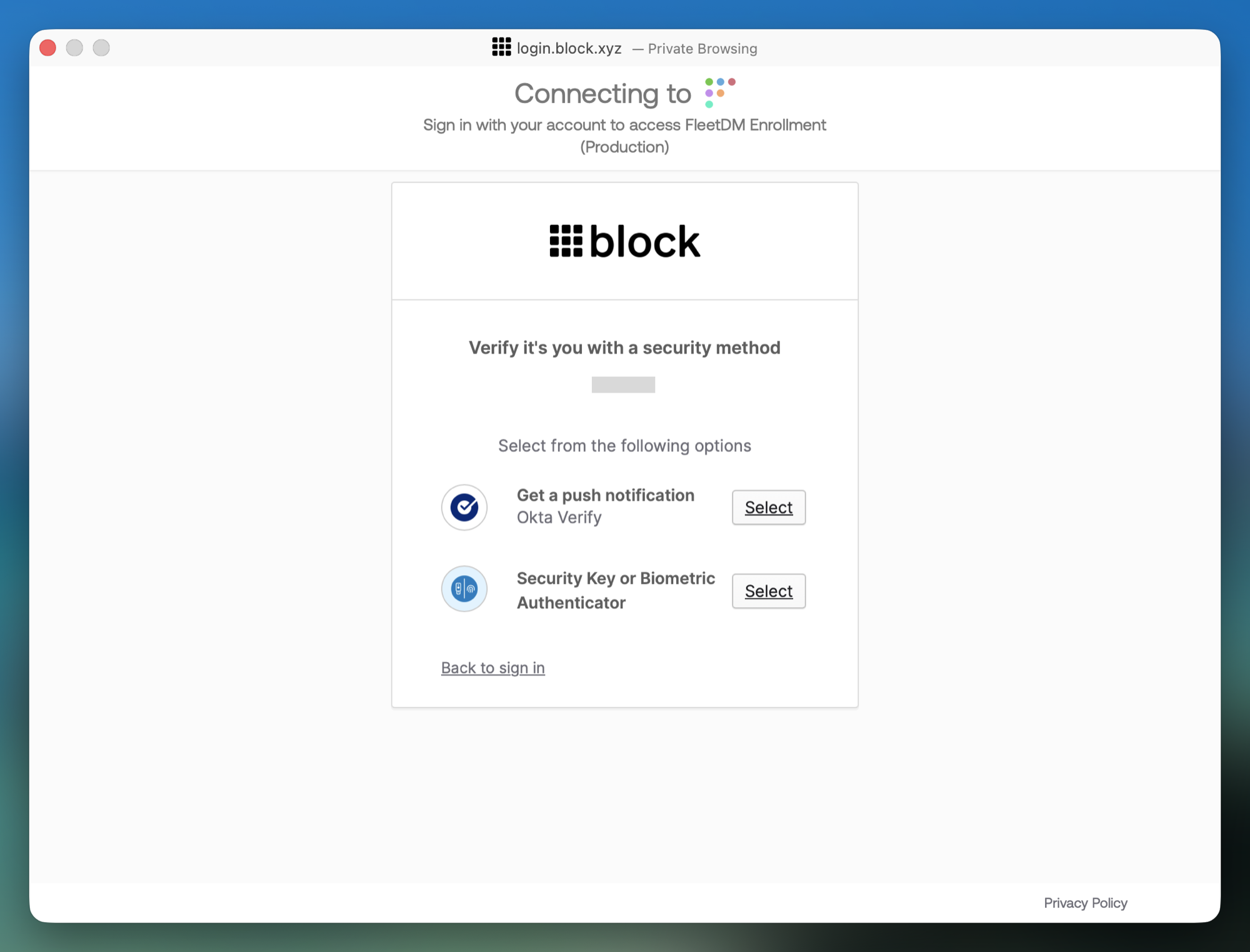Screen dimensions: 1250x952
Task: Click the Okta Verify checkmark icon
Action: pyautogui.click(x=464, y=507)
